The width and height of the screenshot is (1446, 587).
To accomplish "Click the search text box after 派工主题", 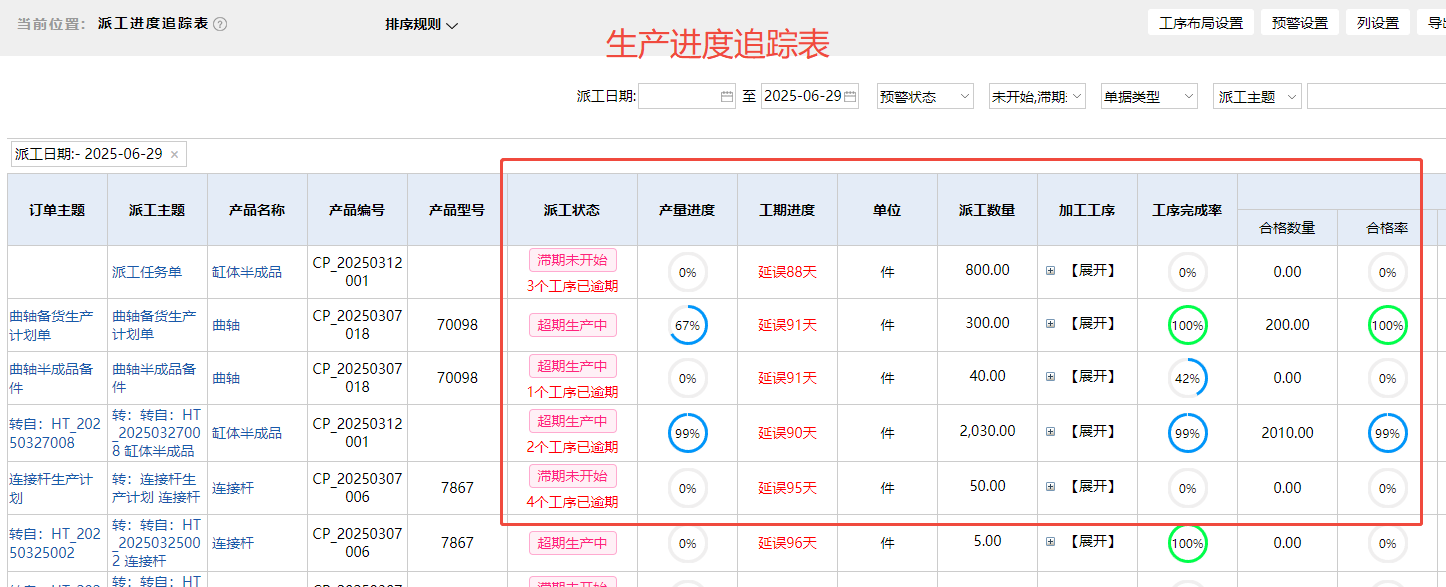I will coord(1376,96).
